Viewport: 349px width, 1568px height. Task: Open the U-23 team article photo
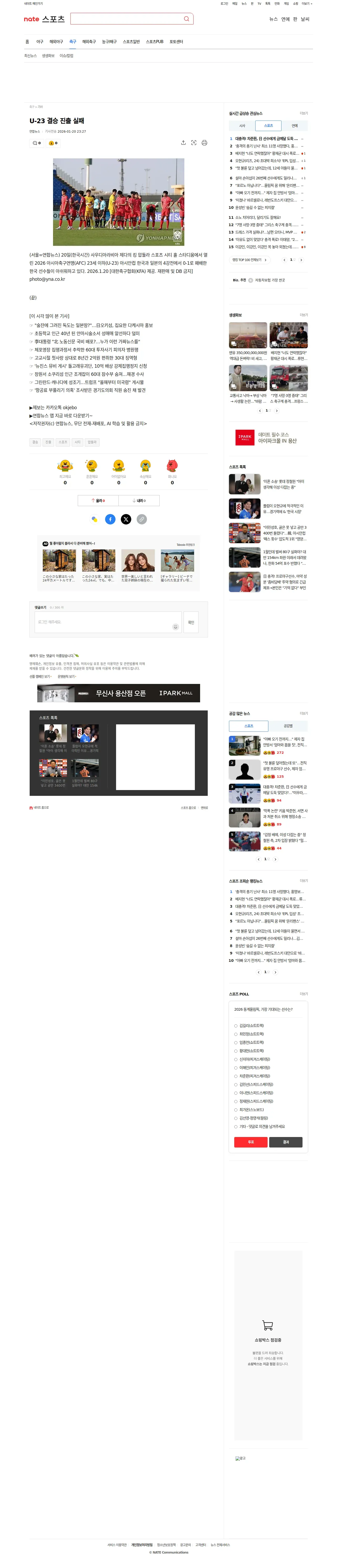click(119, 202)
